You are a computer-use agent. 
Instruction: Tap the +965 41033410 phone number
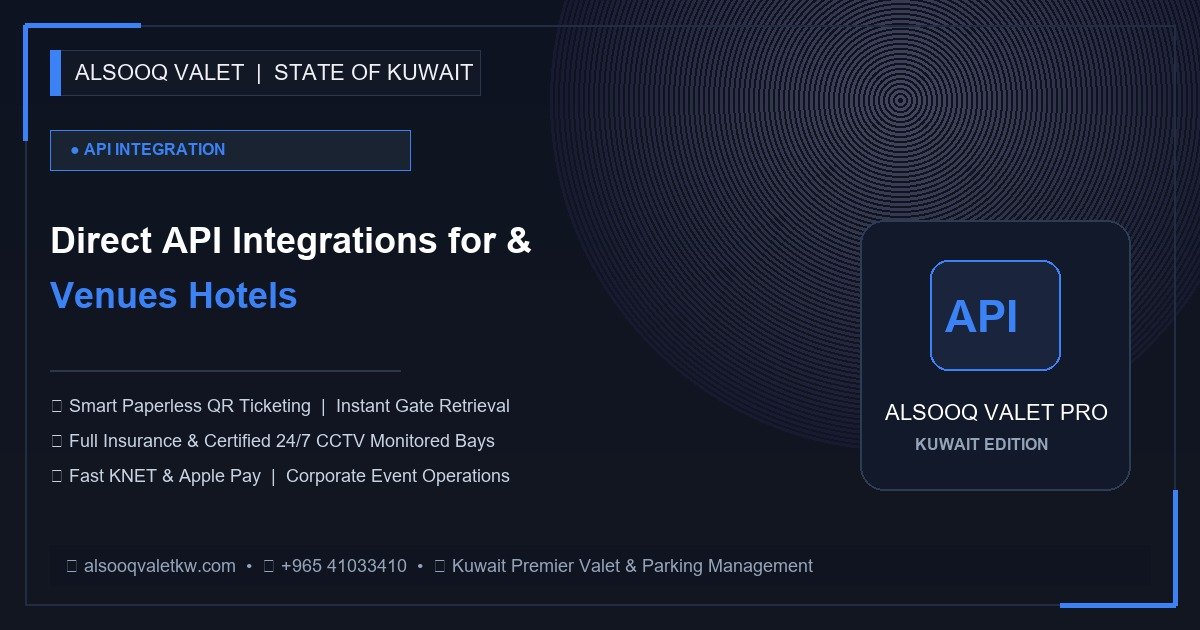click(344, 566)
